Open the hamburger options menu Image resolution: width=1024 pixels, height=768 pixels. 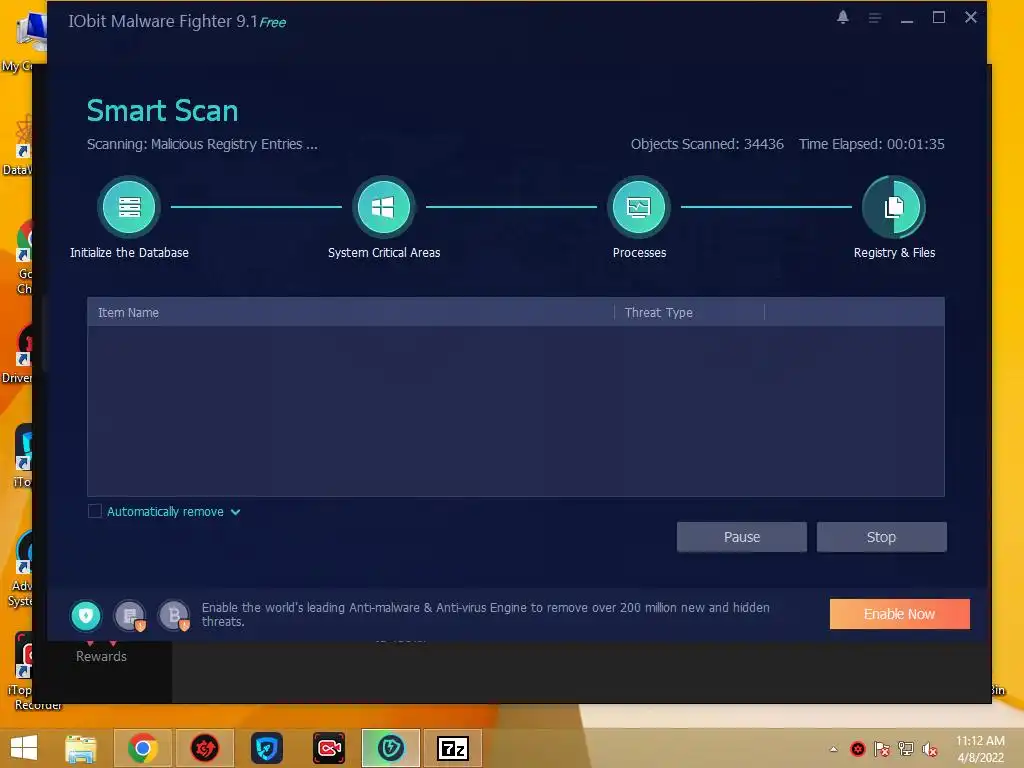(874, 18)
